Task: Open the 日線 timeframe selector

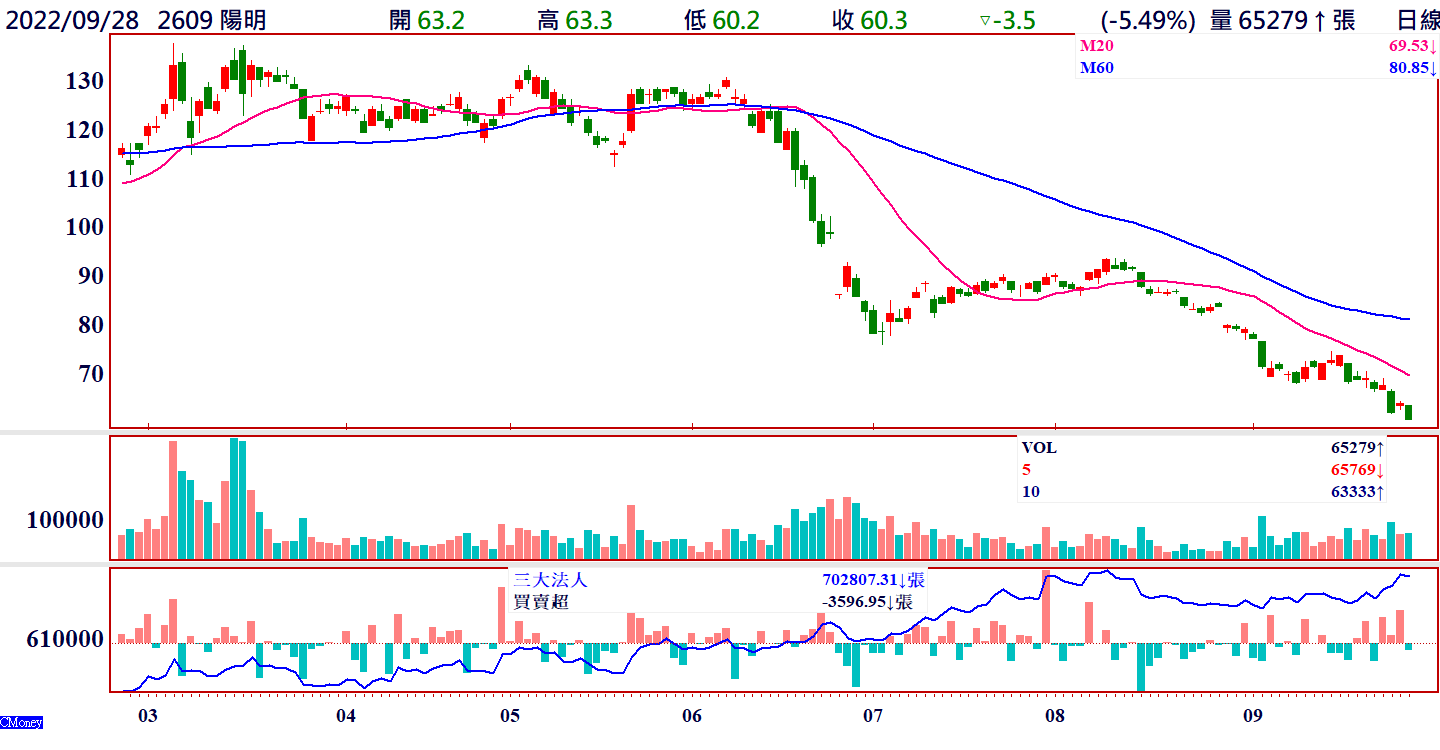Action: pos(1417,20)
